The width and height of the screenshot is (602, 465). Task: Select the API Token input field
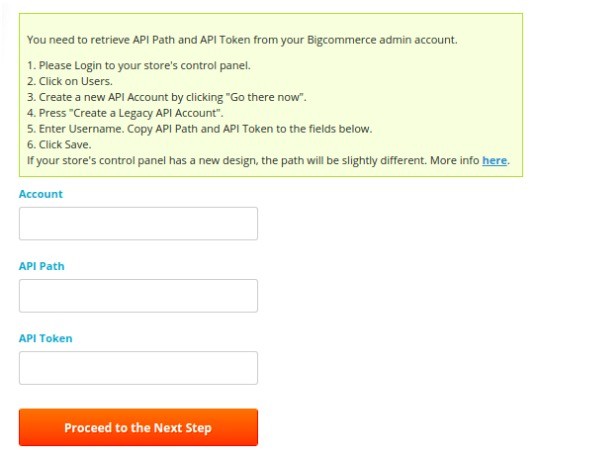(x=138, y=367)
